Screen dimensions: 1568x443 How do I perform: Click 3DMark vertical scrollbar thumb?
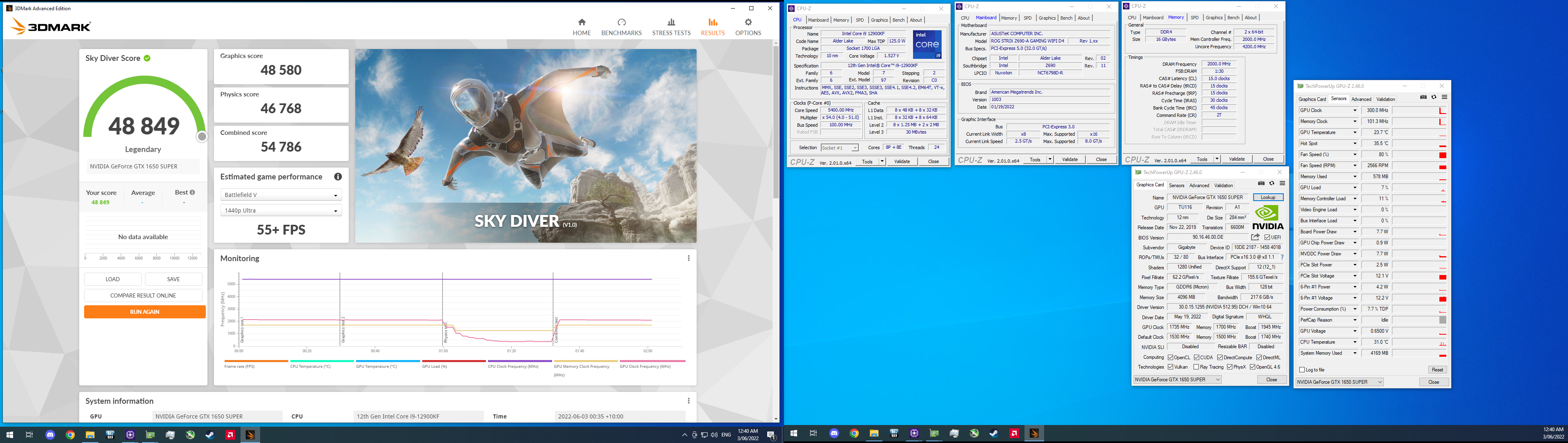pos(775,122)
